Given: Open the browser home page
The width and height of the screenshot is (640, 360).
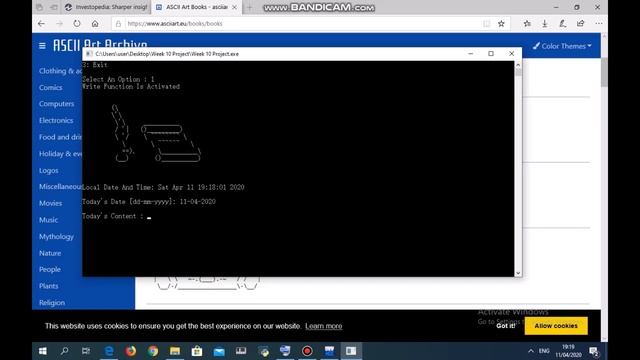Looking at the screenshot, I should [95, 24].
